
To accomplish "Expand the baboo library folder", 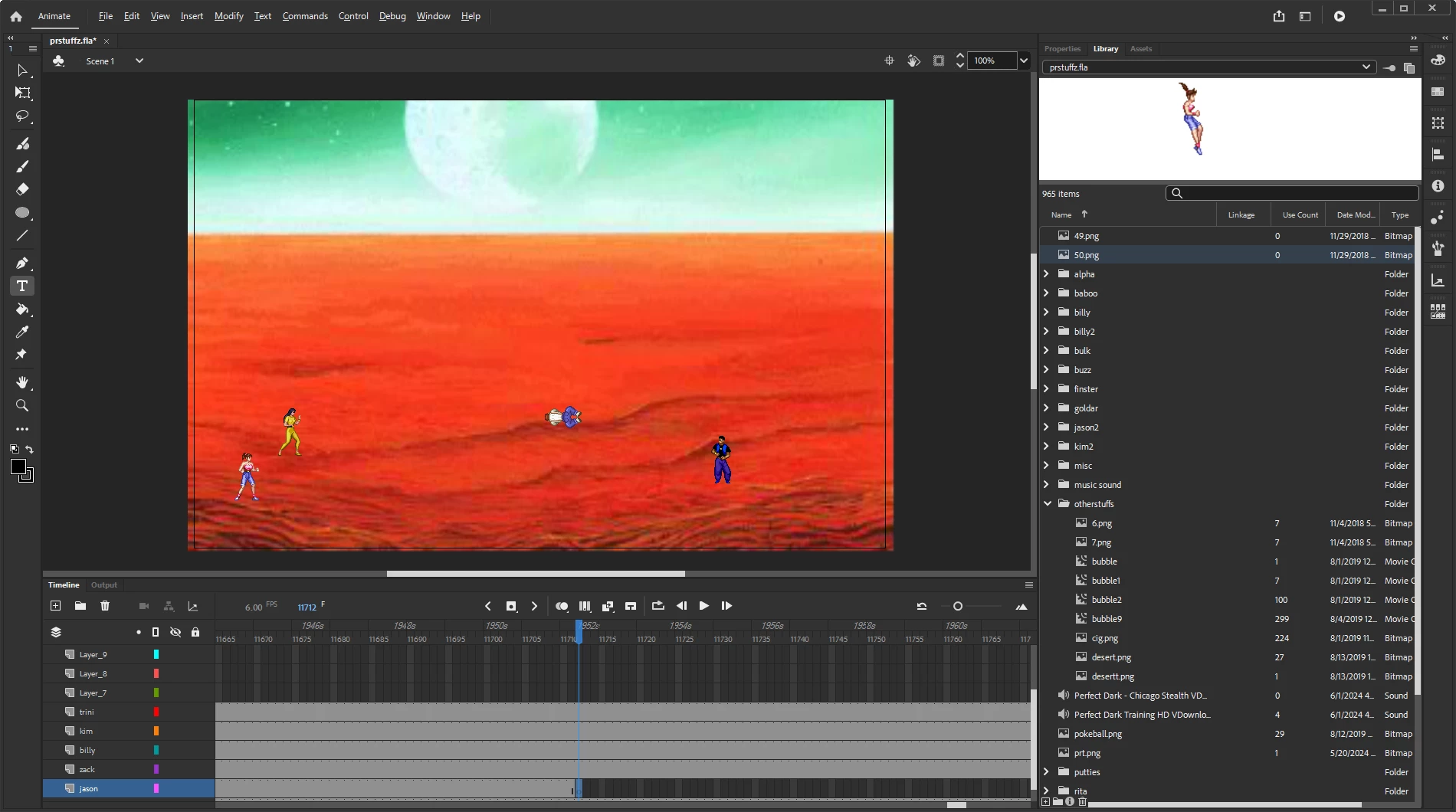I will coord(1047,293).
